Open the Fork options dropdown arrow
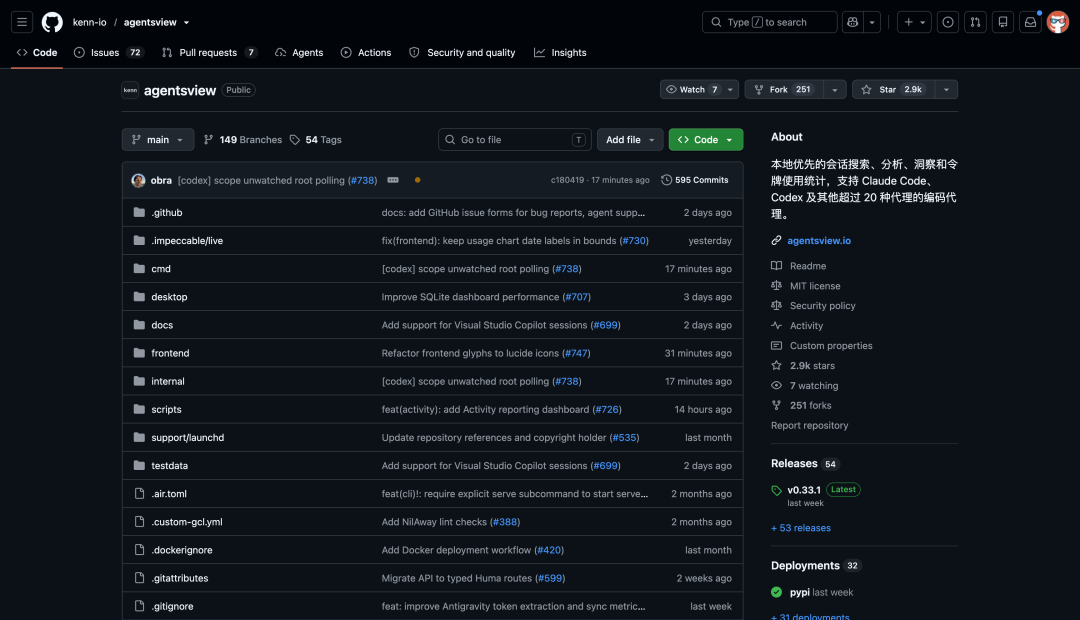1080x620 pixels. 835,90
